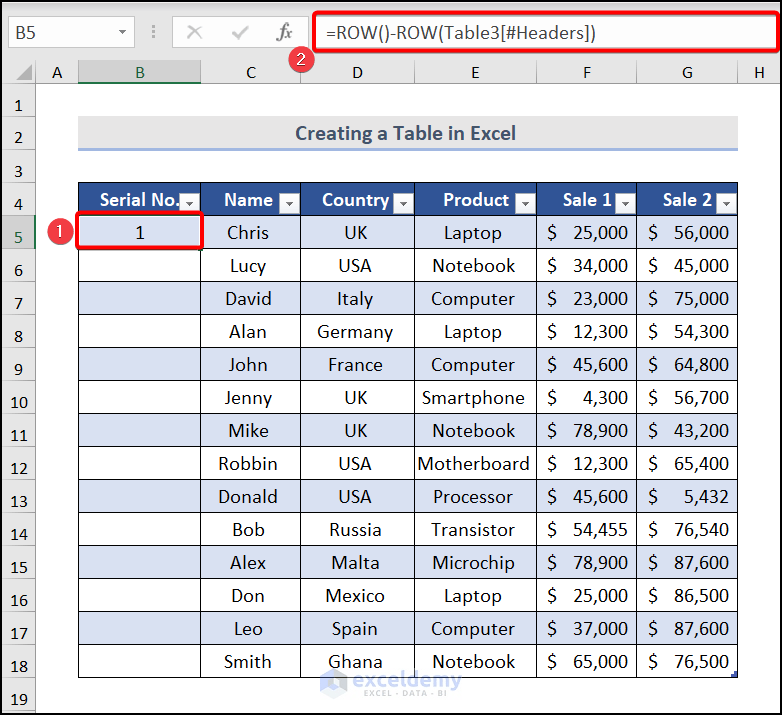This screenshot has height=715, width=782.
Task: Select the cell containing David
Action: [250, 298]
